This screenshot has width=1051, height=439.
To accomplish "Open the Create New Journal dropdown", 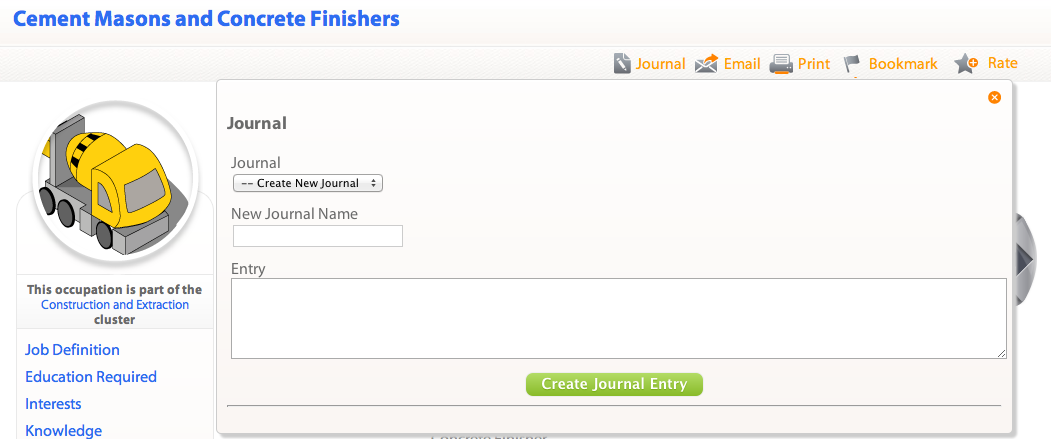I will (x=308, y=183).
